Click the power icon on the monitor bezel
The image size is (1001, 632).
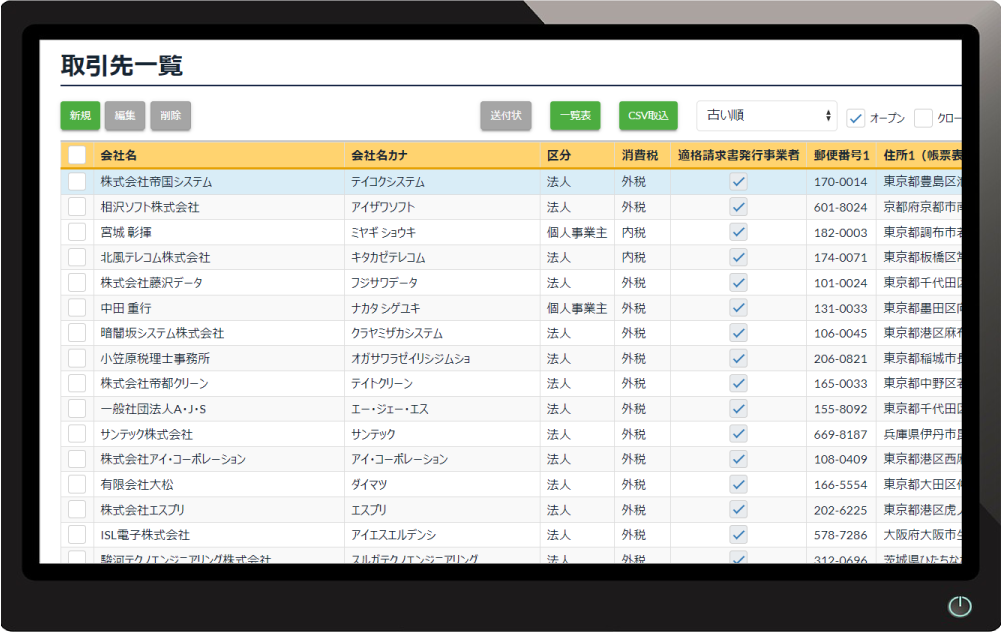point(959,606)
